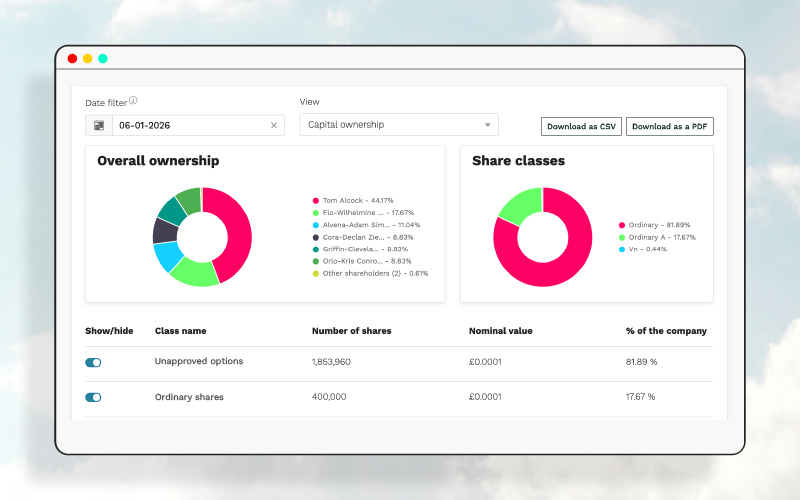Click Ordinary A legend green dot
Viewport: 800px width, 500px height.
click(x=622, y=237)
